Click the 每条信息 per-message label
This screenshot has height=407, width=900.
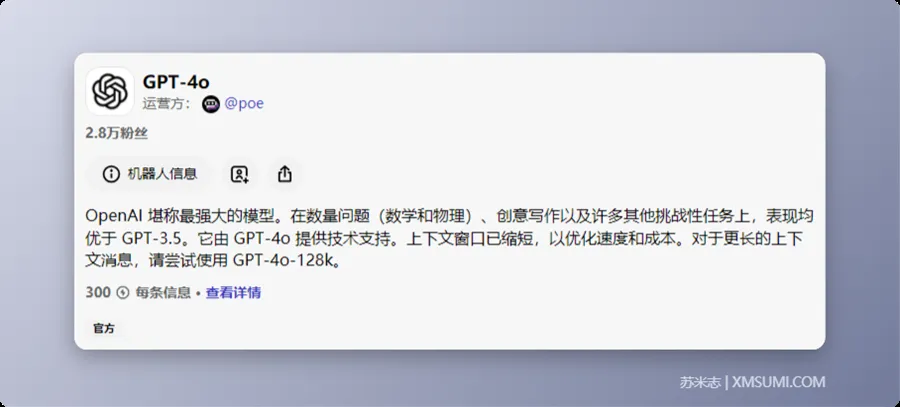click(162, 293)
